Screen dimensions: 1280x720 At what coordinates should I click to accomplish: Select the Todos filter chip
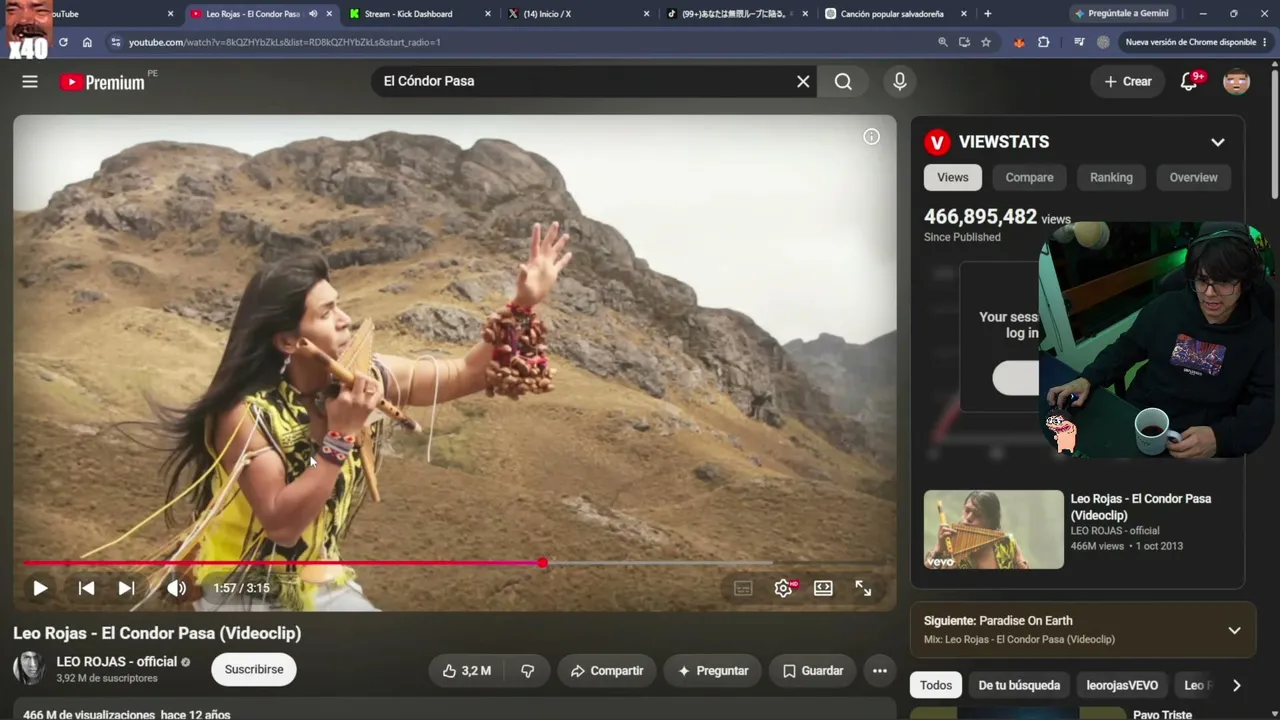tap(936, 685)
